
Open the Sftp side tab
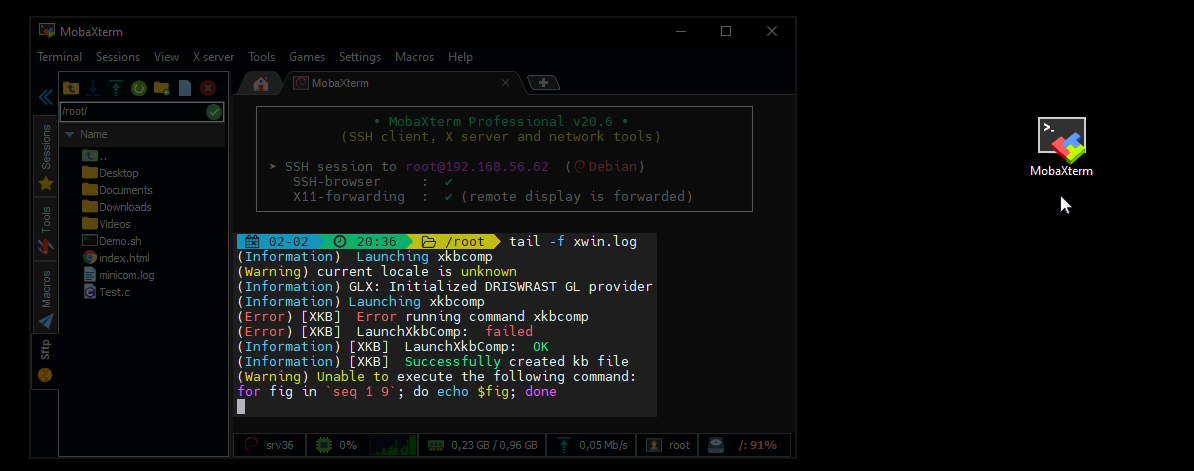pyautogui.click(x=46, y=361)
